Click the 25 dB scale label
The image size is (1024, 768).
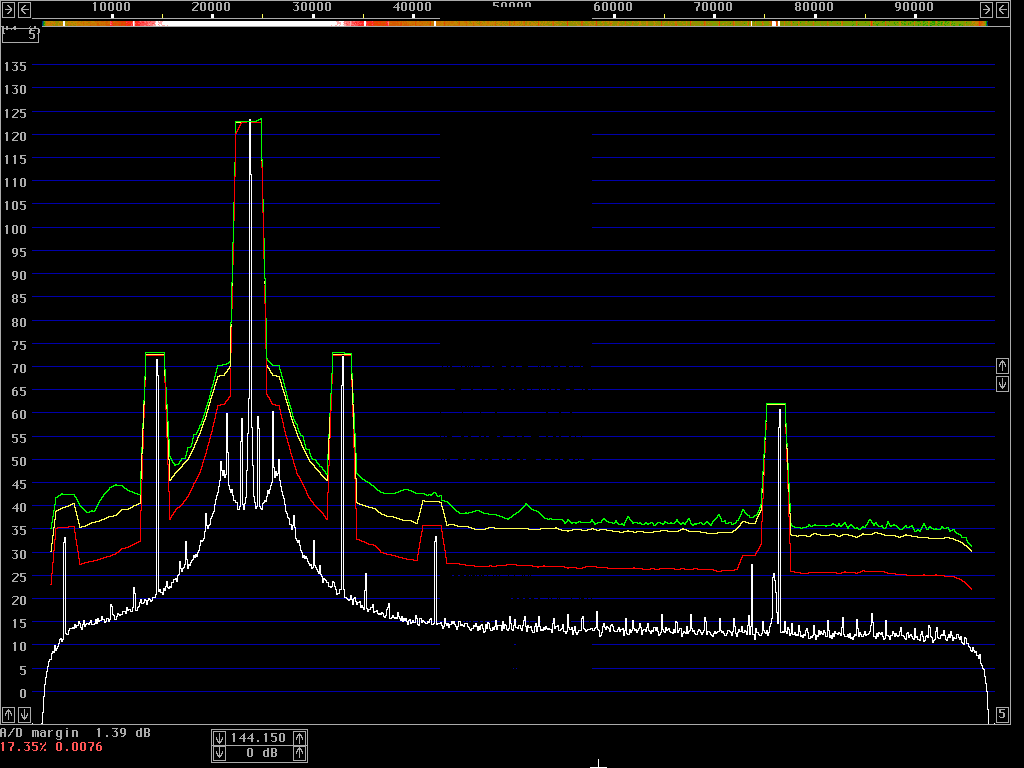point(19,577)
